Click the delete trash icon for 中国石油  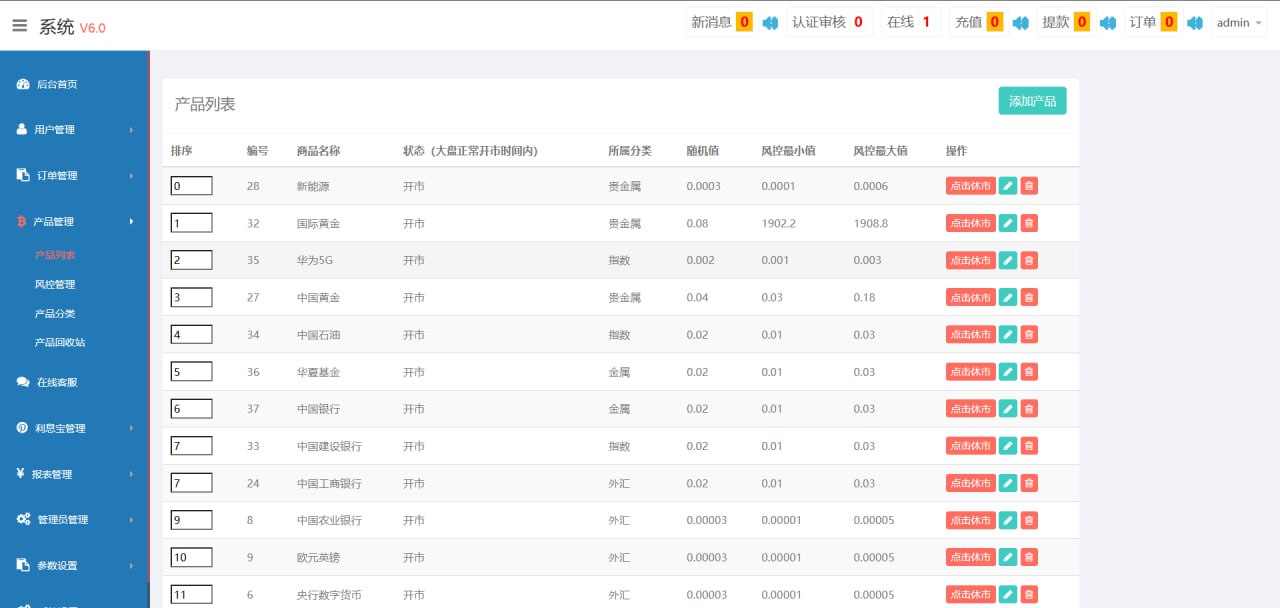(1029, 335)
